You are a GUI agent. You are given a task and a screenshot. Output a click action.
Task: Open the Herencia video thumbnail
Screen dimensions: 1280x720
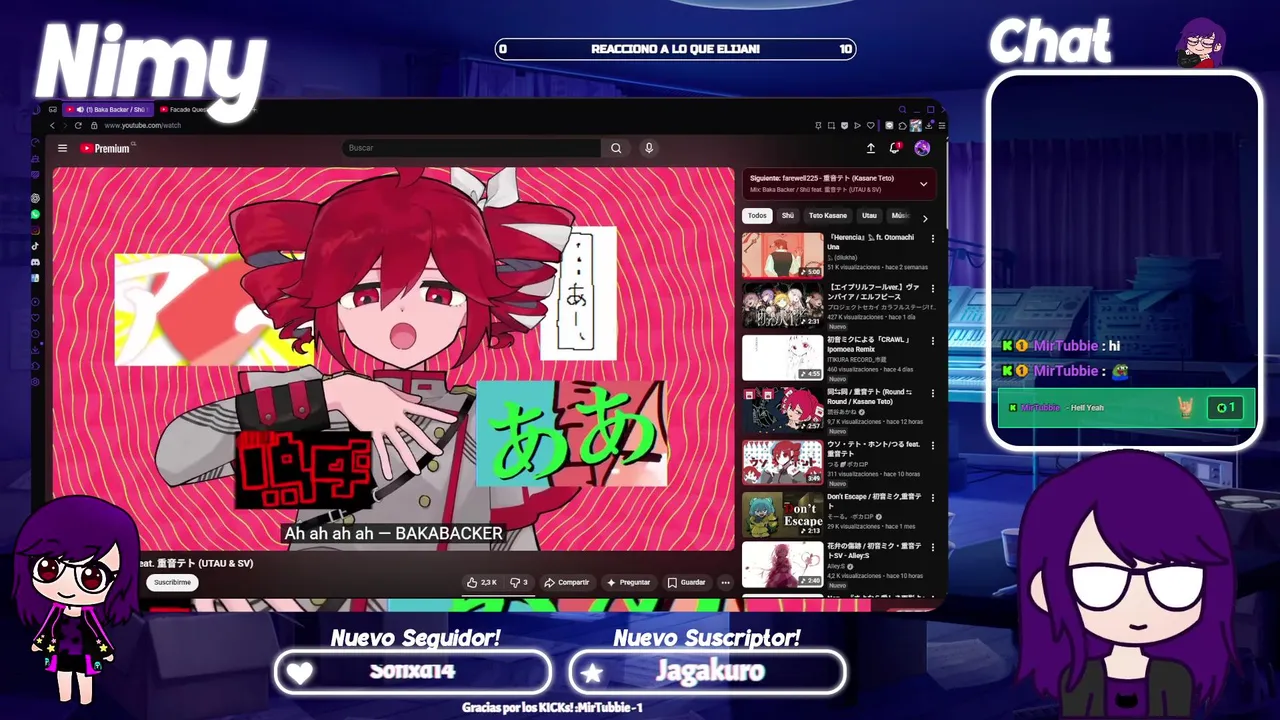[782, 255]
